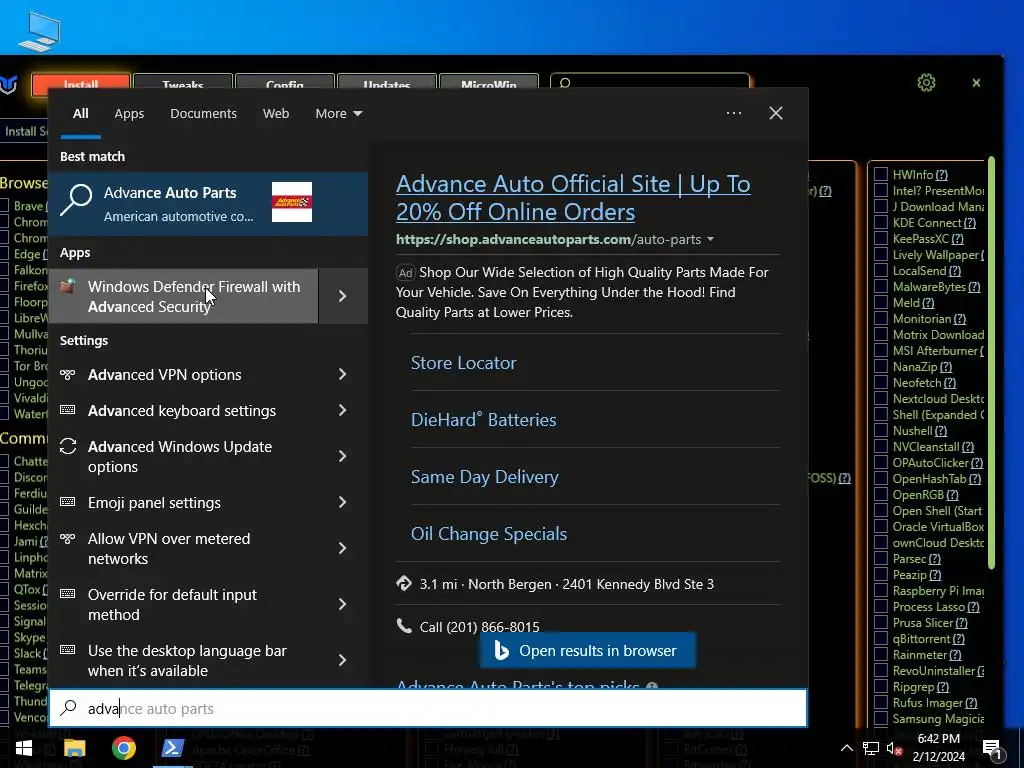
Task: Expand Advanced Windows Update options arrow
Action: (343, 456)
